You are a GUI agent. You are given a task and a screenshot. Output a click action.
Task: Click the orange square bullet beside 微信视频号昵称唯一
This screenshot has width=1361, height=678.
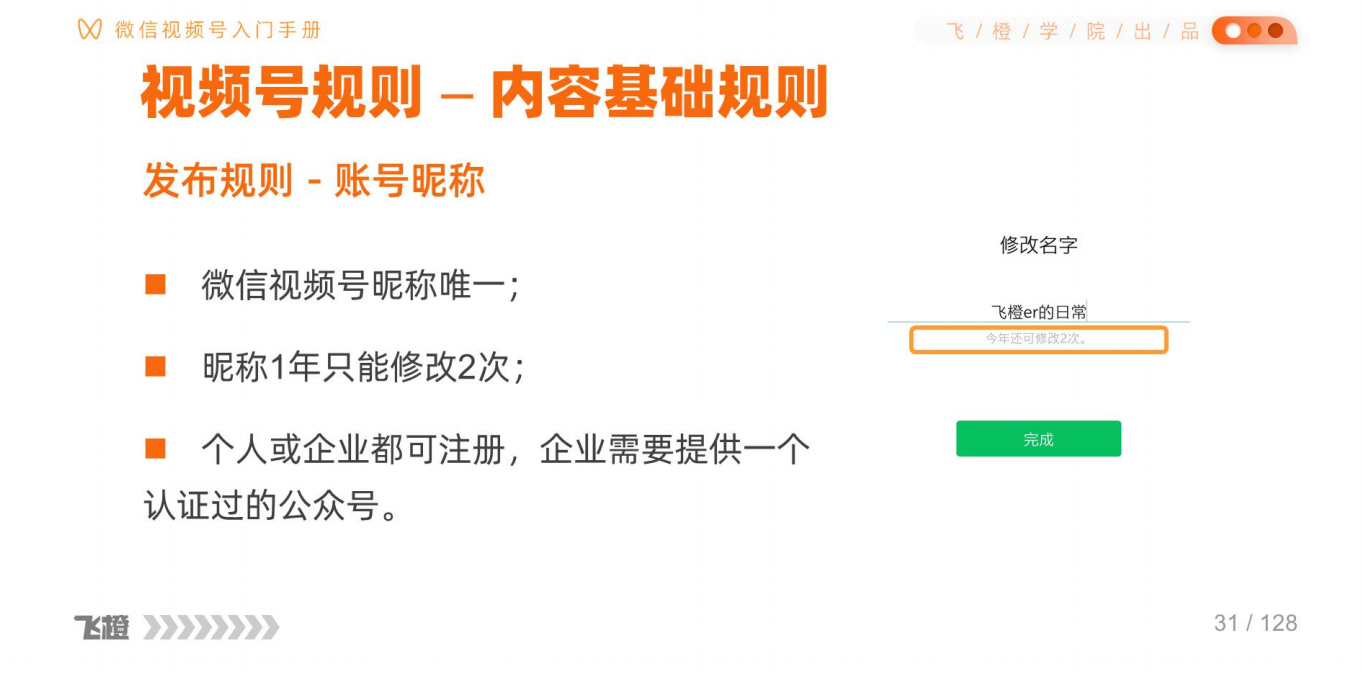(x=157, y=283)
